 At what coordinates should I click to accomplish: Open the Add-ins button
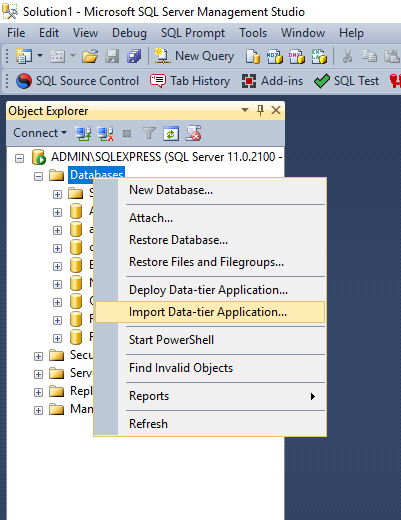click(272, 81)
